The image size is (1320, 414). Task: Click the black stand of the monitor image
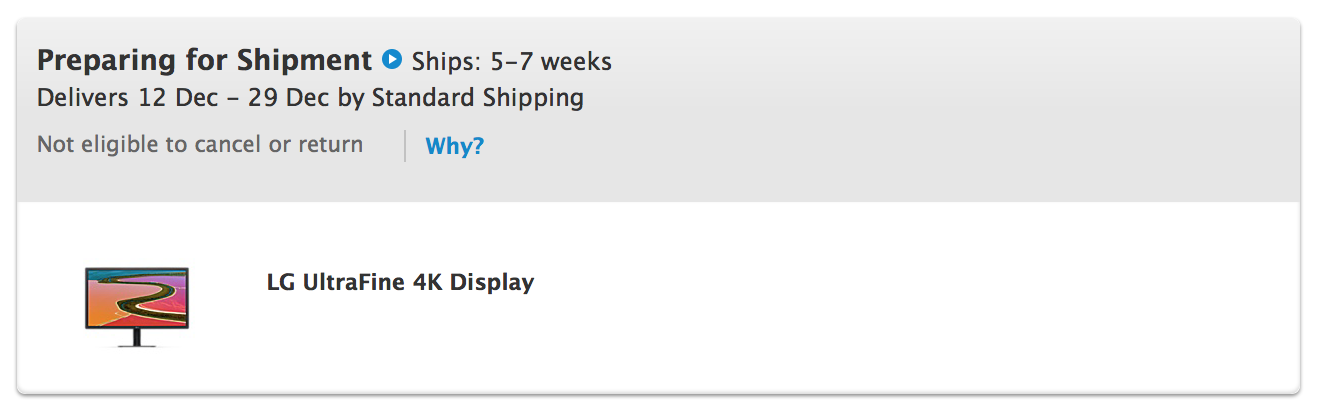137,340
